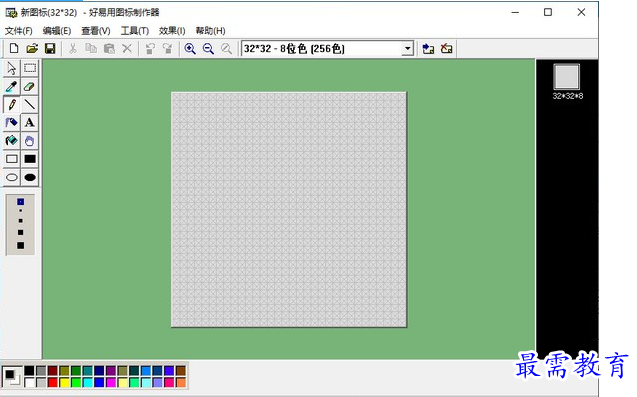Save the icon with floppy disk button
This screenshot has width=637, height=397.
tap(50, 49)
